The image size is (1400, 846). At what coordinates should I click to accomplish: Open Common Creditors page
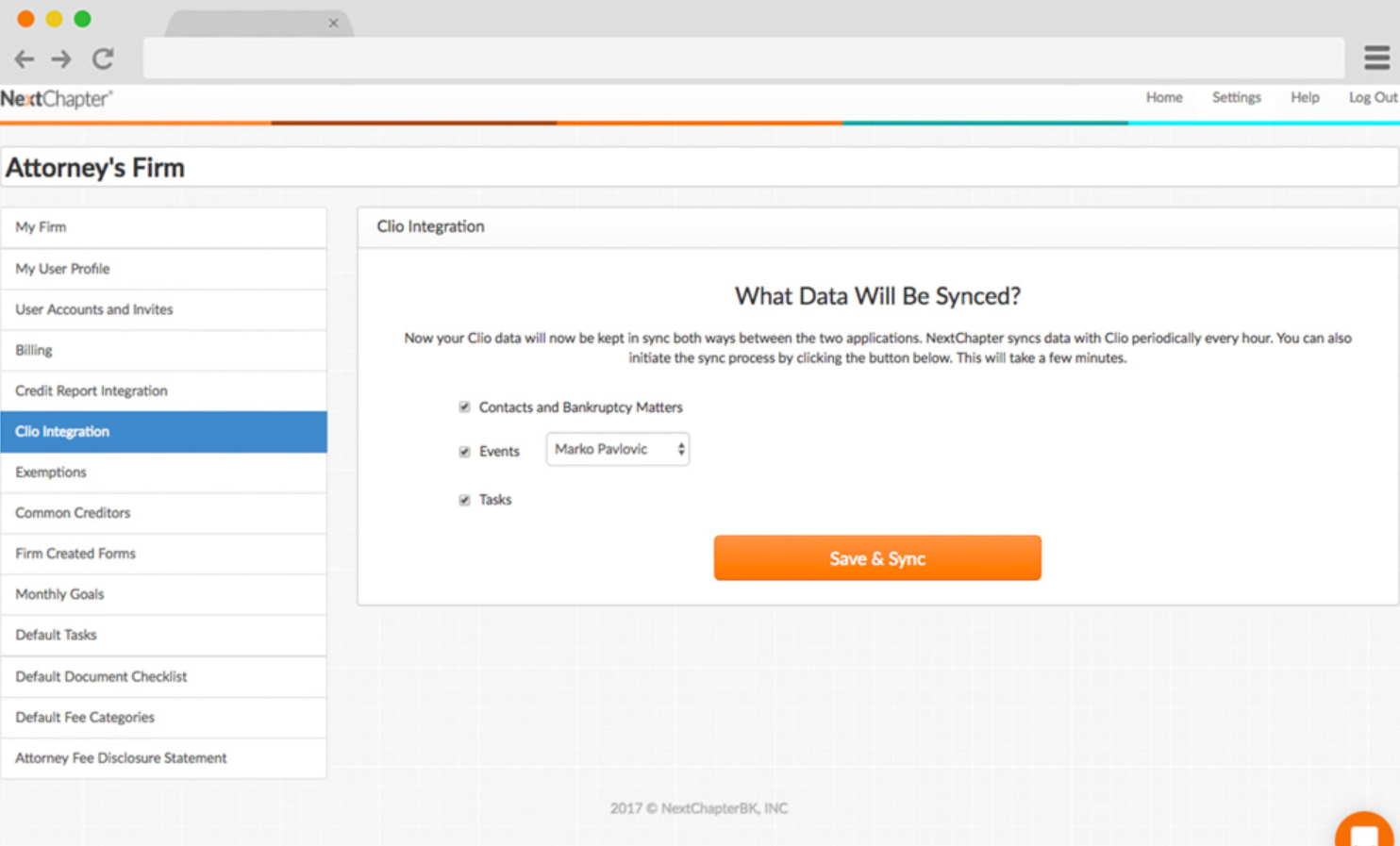[164, 512]
